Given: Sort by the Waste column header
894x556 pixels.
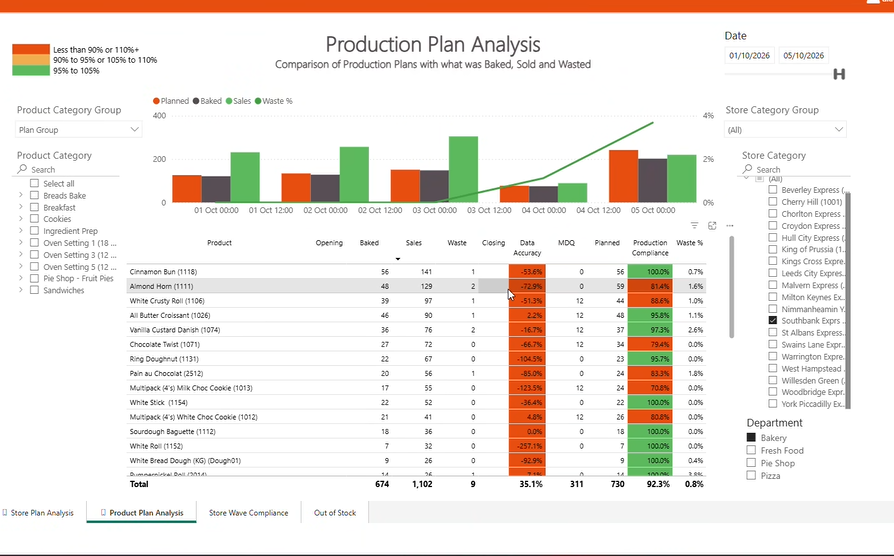Looking at the screenshot, I should [457, 243].
